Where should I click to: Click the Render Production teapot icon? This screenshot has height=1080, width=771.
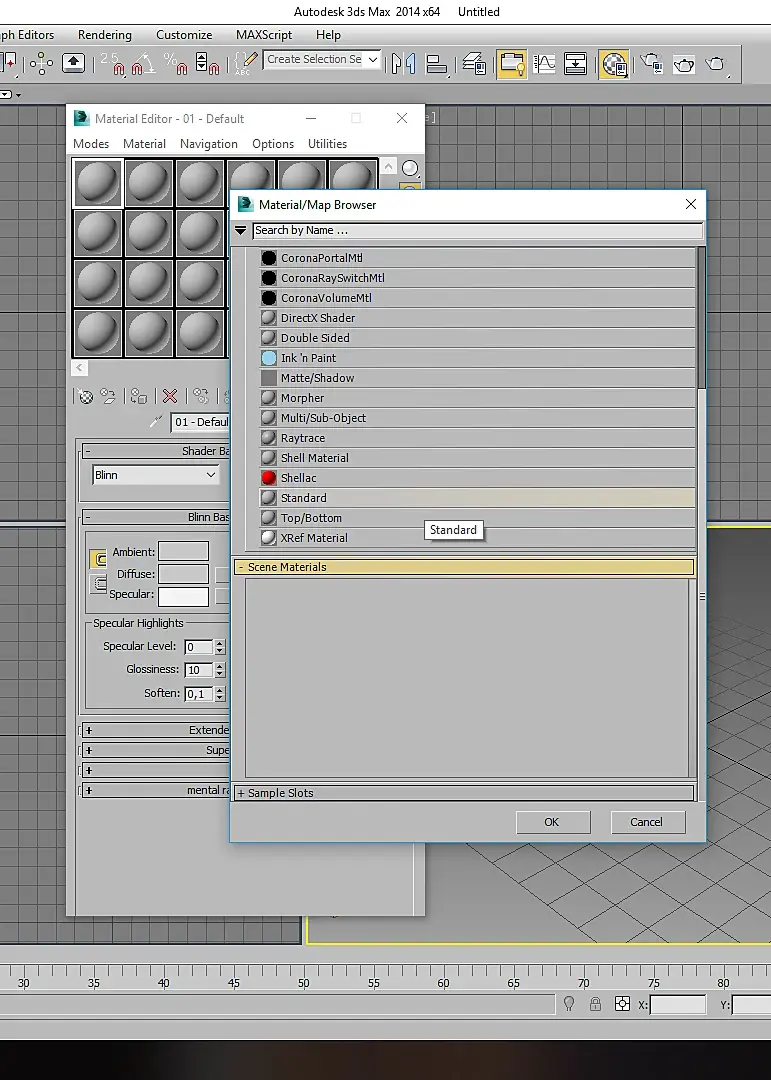tap(717, 63)
